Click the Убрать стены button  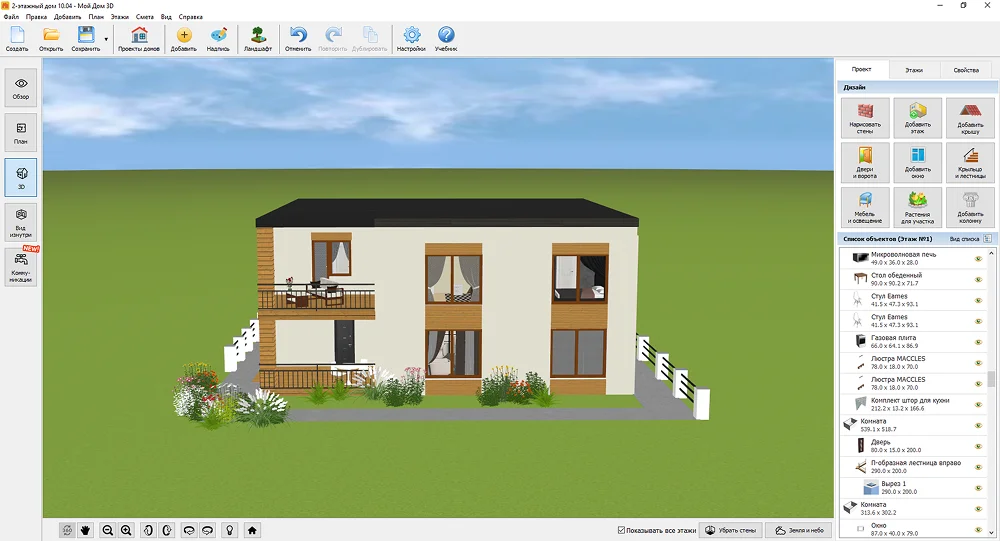point(732,530)
